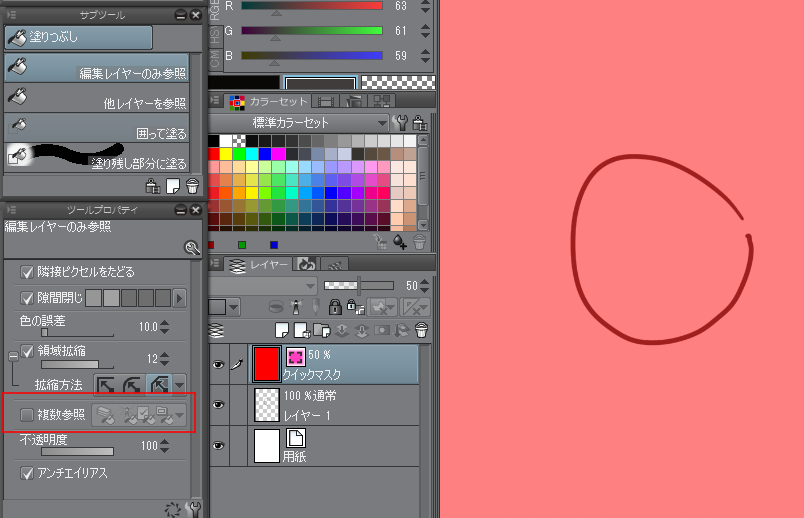Screen dimensions: 804x518
Task: Open the 標準カラーセット dropdown
Action: point(382,122)
